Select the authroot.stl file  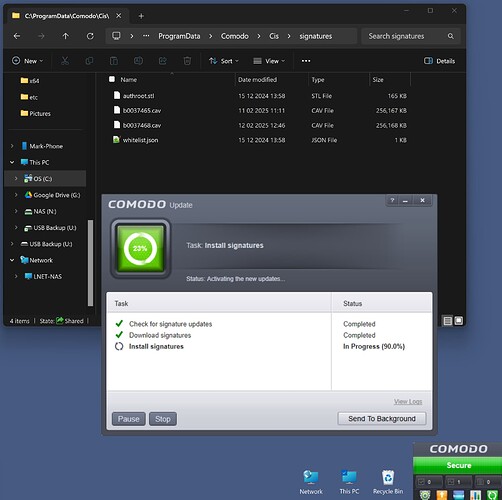click(x=138, y=96)
